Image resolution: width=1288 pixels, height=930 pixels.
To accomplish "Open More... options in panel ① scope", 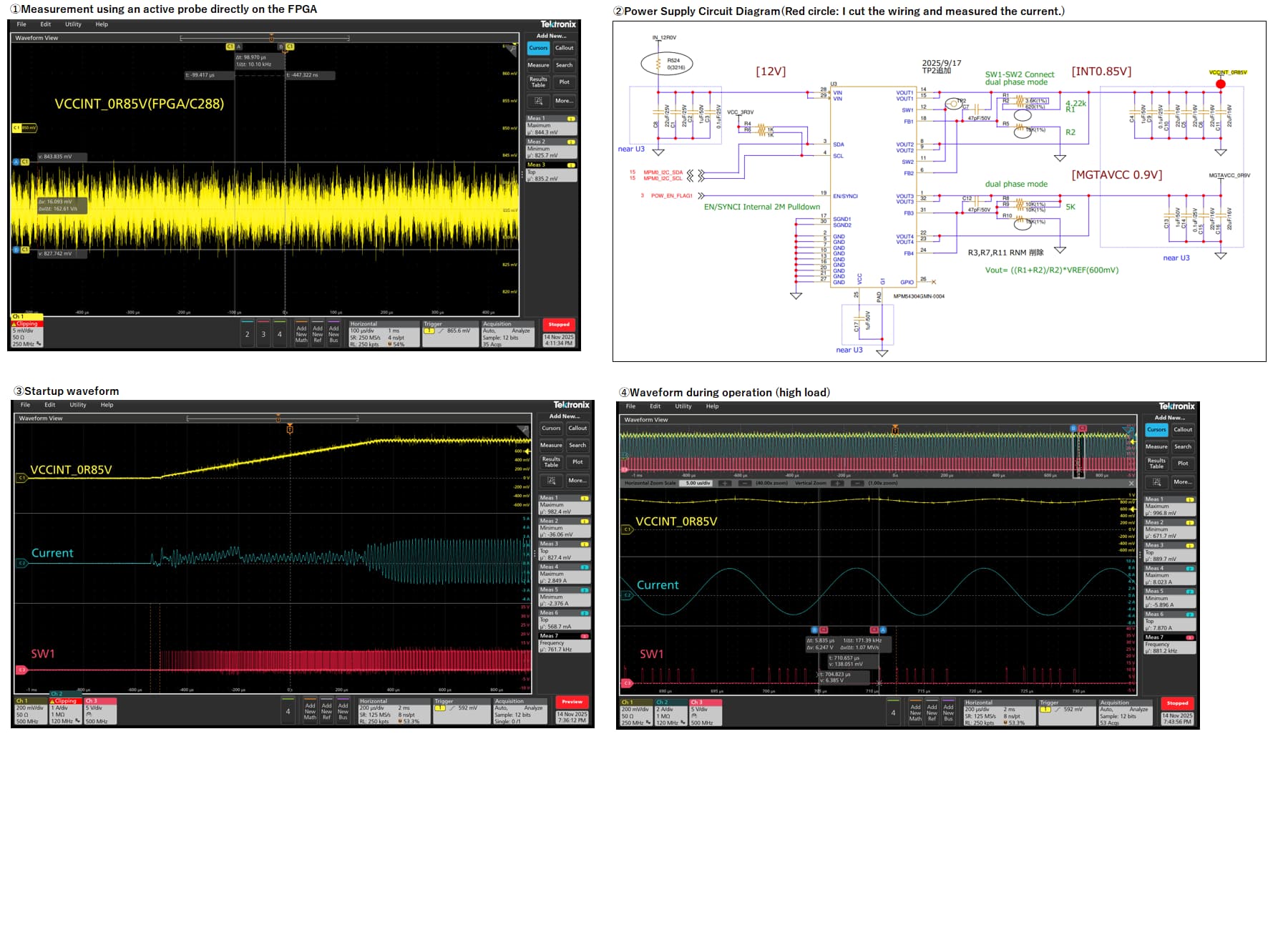I will point(564,101).
